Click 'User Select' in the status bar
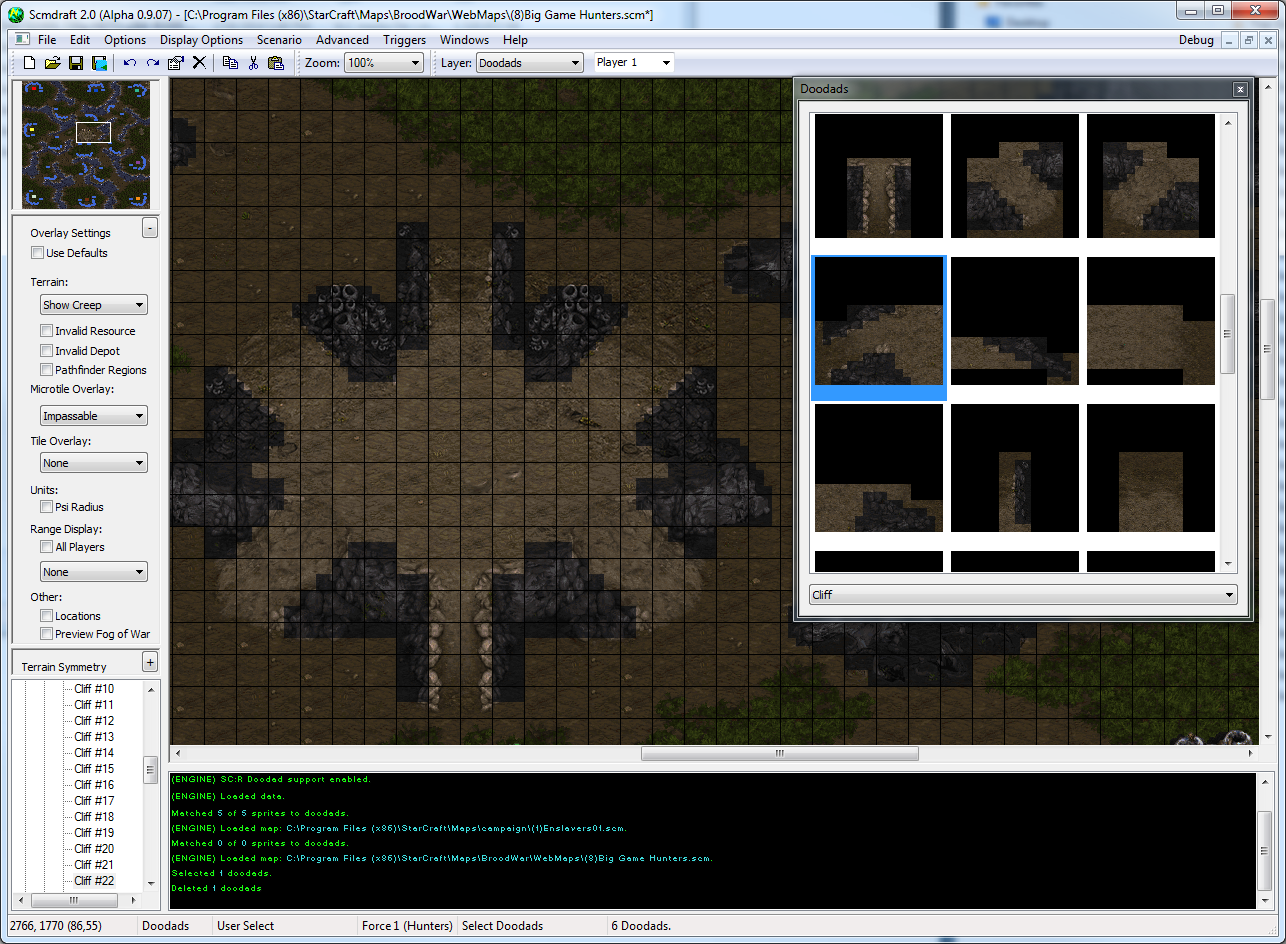Image resolution: width=1286 pixels, height=944 pixels. tap(245, 926)
